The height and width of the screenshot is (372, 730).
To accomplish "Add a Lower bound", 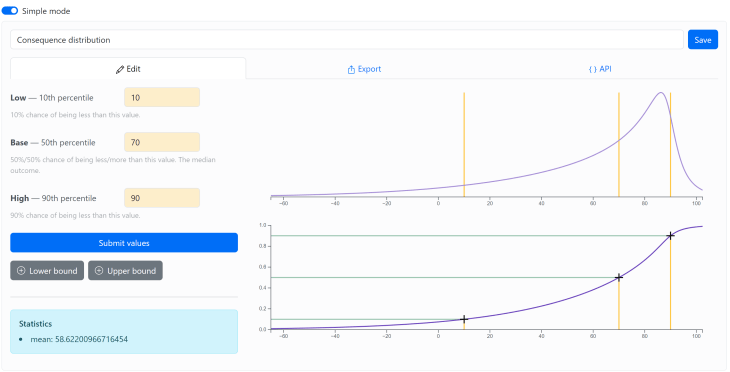I will pyautogui.click(x=47, y=271).
